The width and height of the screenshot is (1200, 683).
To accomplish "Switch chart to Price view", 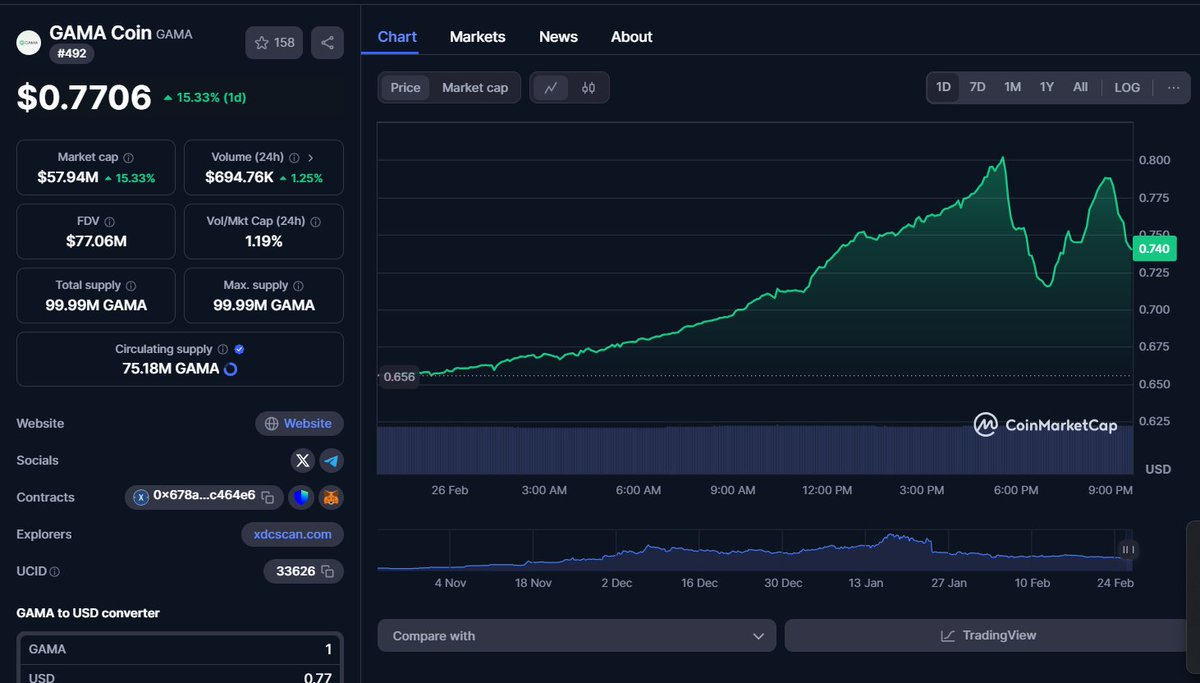I will tap(405, 88).
